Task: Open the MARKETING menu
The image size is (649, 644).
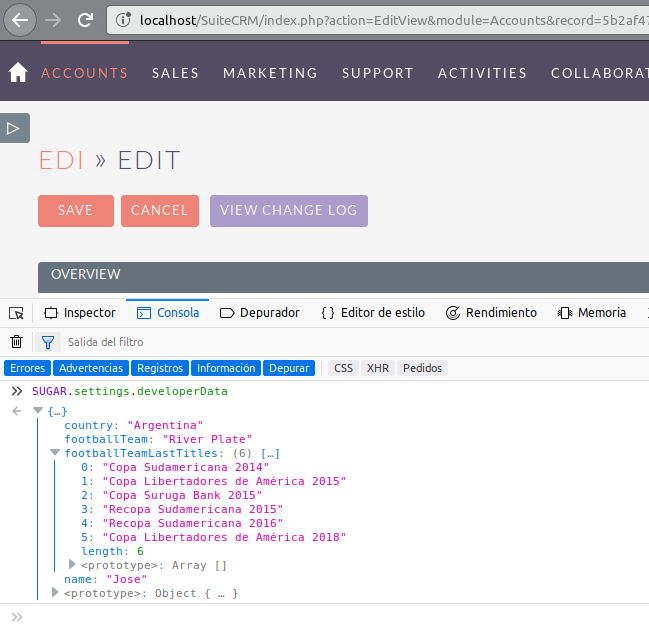Action: point(270,73)
